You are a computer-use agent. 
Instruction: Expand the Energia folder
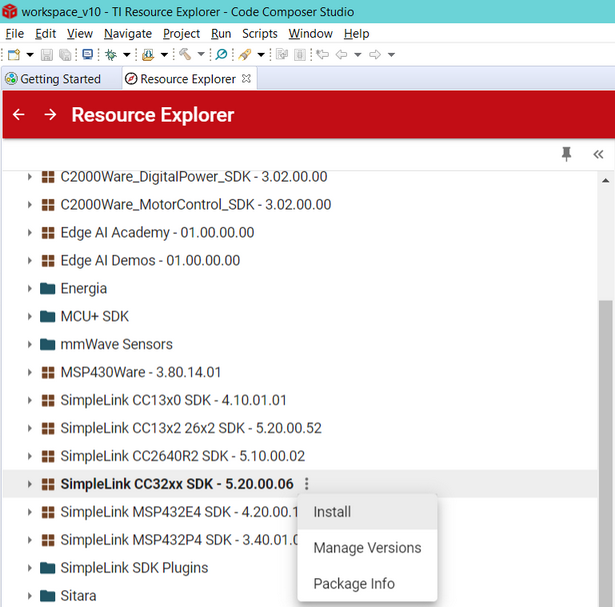(x=29, y=289)
